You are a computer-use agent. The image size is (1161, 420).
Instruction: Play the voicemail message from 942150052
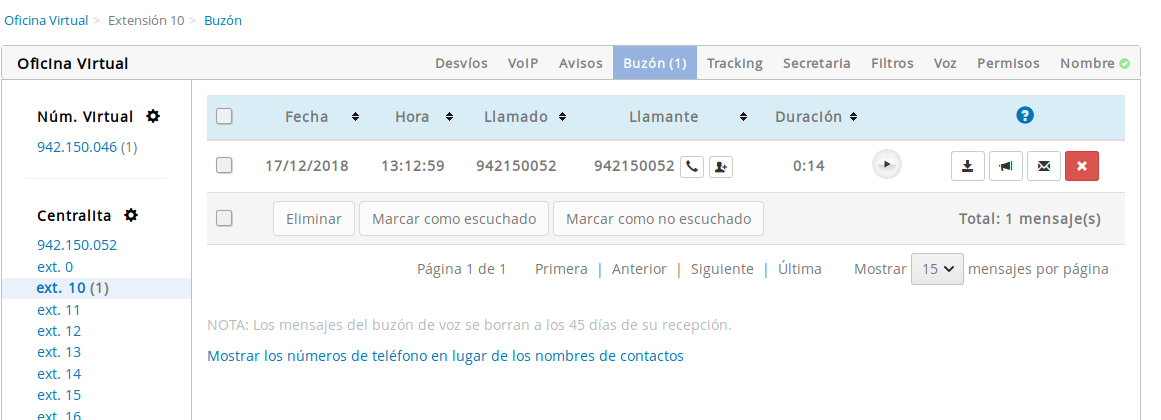point(886,165)
